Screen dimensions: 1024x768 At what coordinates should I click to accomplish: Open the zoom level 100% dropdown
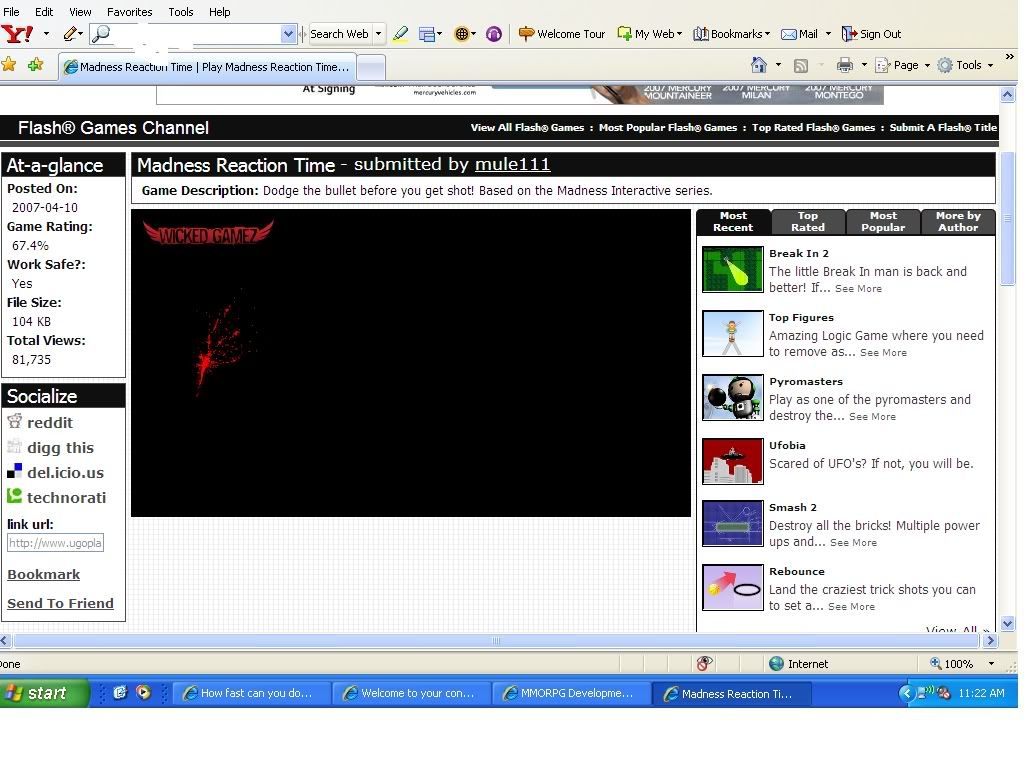tap(990, 663)
